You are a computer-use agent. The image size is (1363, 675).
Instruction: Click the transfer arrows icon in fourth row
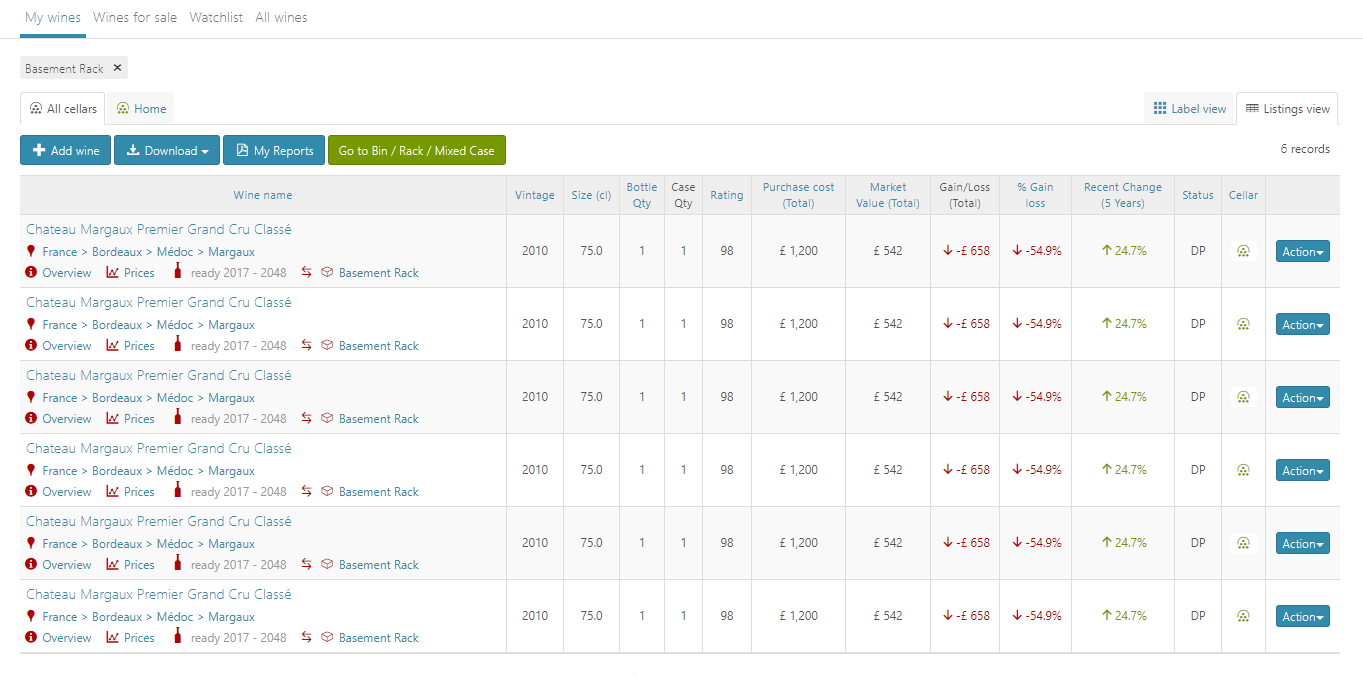click(x=306, y=490)
